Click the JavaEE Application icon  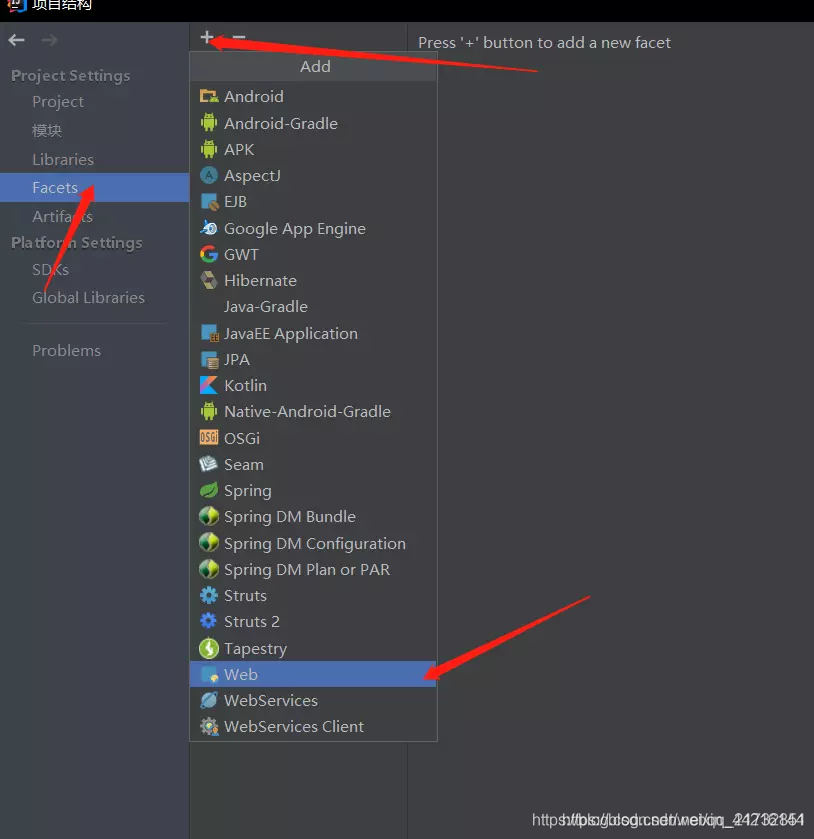209,333
